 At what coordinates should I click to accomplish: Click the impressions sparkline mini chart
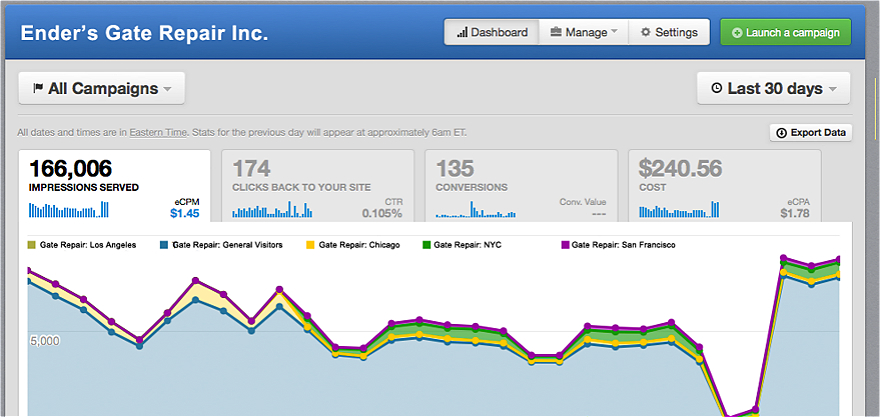pos(68,210)
